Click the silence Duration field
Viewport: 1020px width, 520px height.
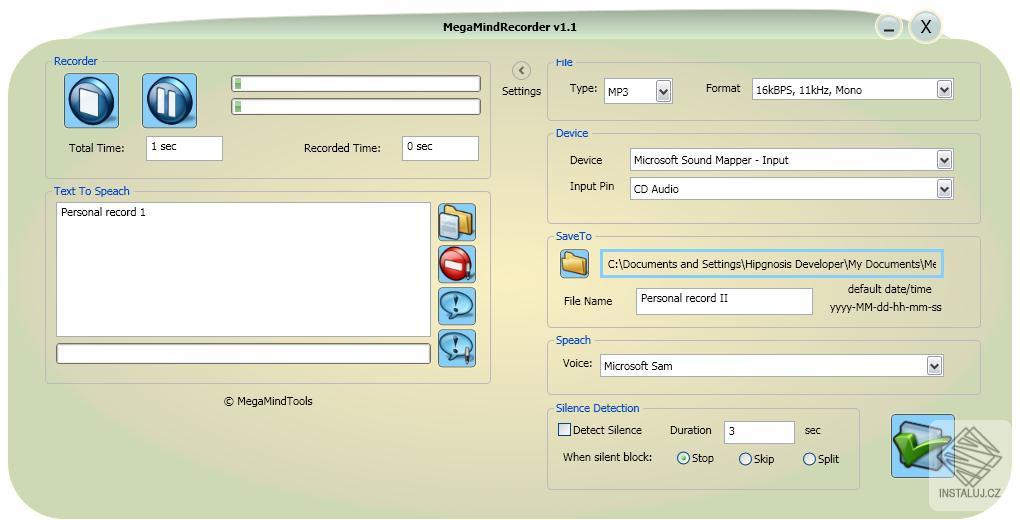pyautogui.click(x=759, y=432)
